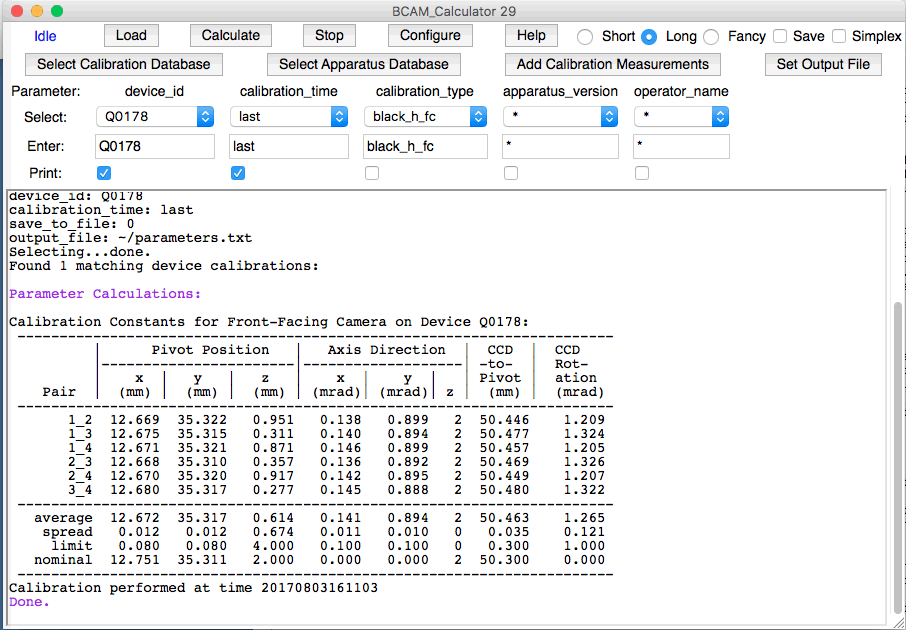906x630 pixels.
Task: Focus the device_id Enter field
Action: pyautogui.click(x=155, y=146)
